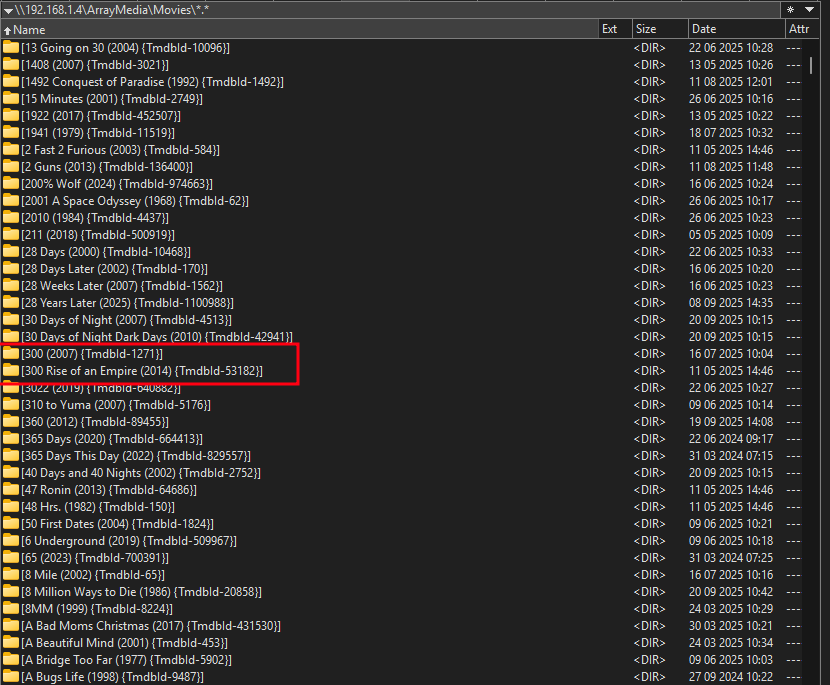Screen dimensions: 830x685
Task: Select folder icon of 2010 (1984)
Action: coord(11,218)
